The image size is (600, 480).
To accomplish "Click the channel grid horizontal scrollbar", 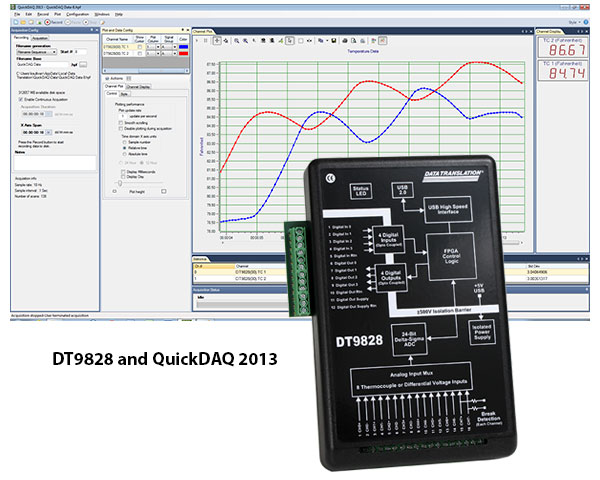I will (145, 71).
